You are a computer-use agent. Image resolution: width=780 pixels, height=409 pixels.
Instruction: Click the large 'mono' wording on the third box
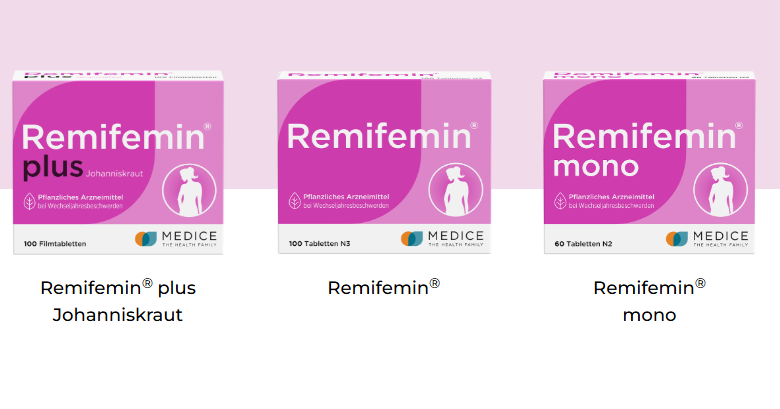click(x=596, y=167)
